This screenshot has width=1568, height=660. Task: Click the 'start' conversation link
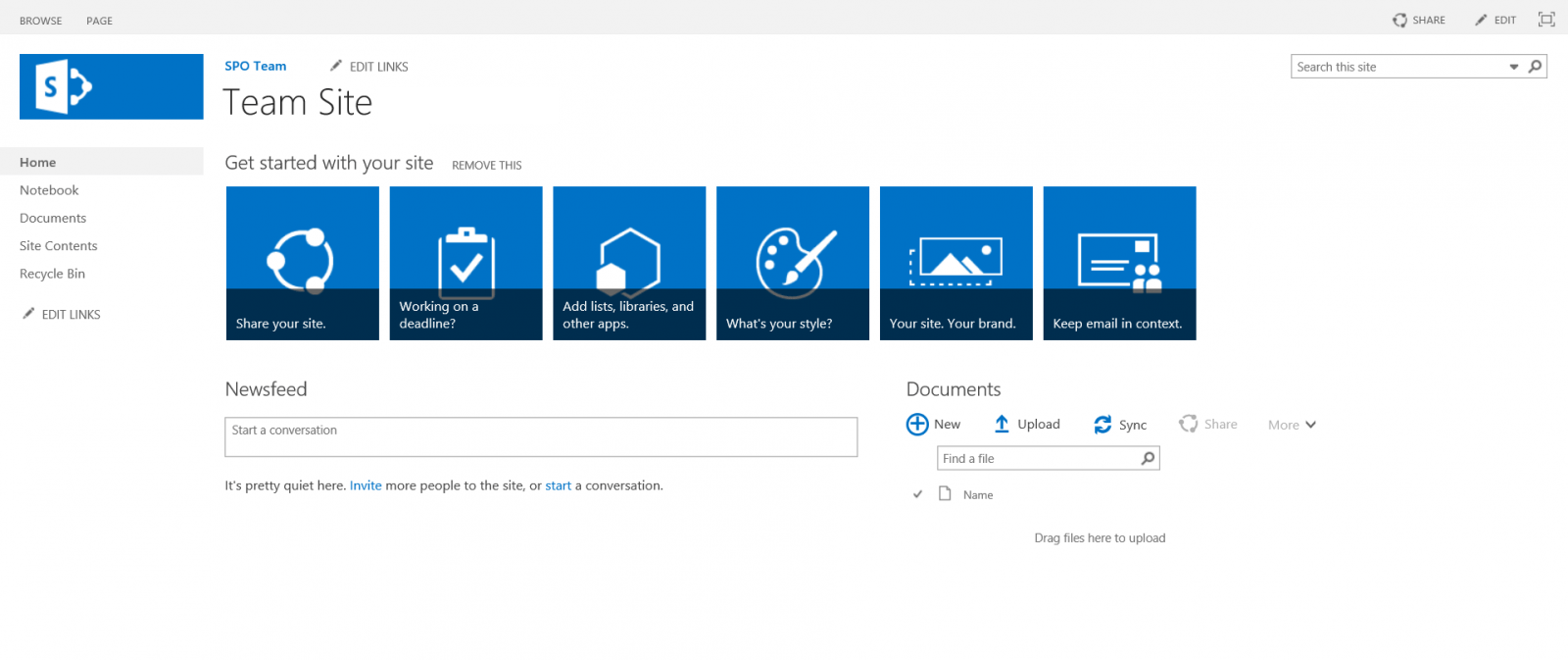tap(559, 485)
